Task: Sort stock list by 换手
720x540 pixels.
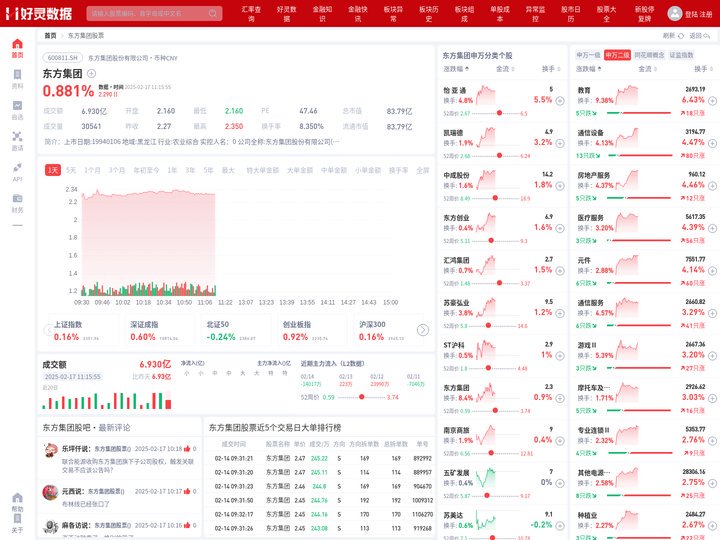Action: (551, 69)
